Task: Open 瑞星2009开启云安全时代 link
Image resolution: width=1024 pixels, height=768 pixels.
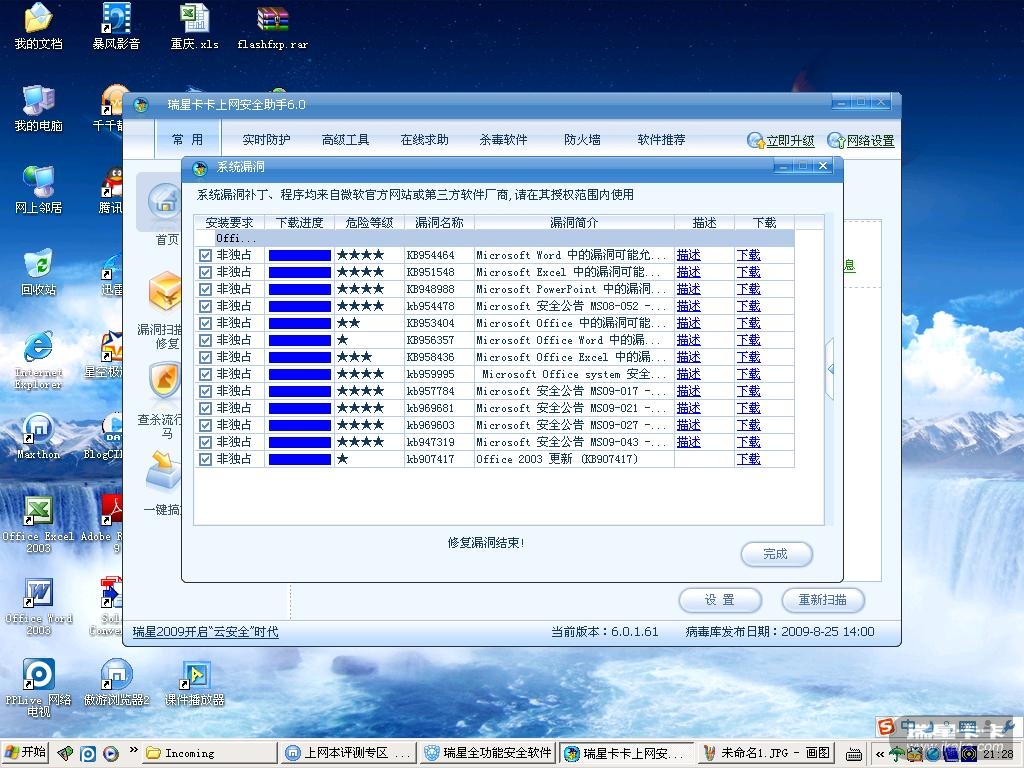Action: click(205, 632)
